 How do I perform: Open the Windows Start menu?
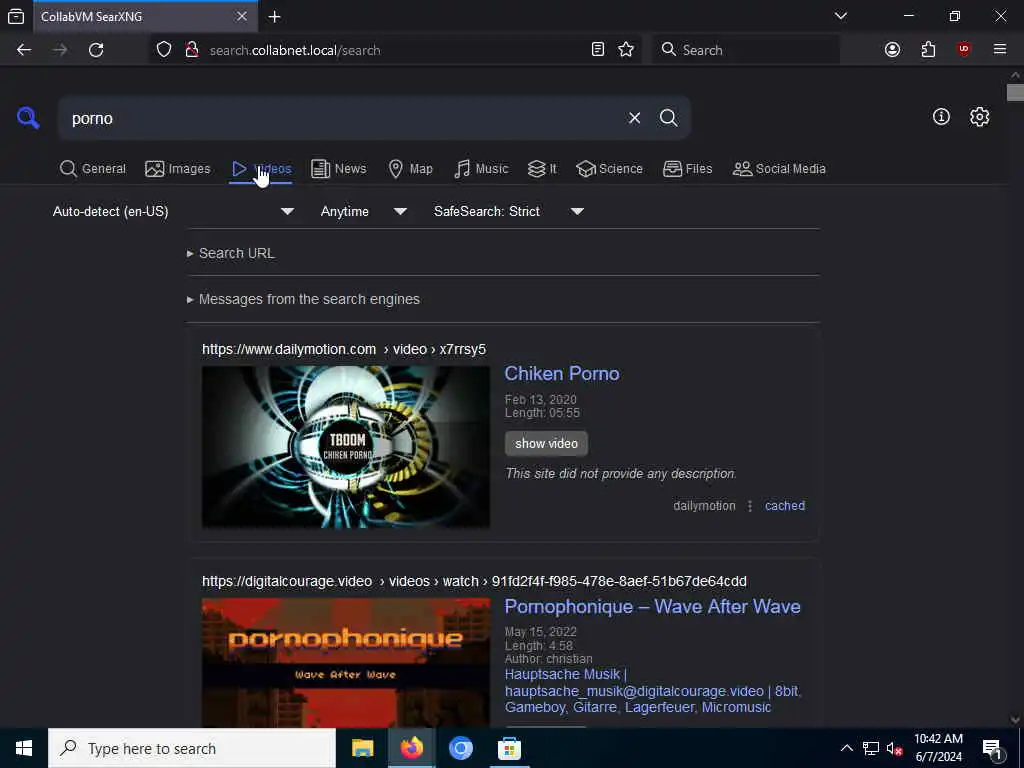24,748
